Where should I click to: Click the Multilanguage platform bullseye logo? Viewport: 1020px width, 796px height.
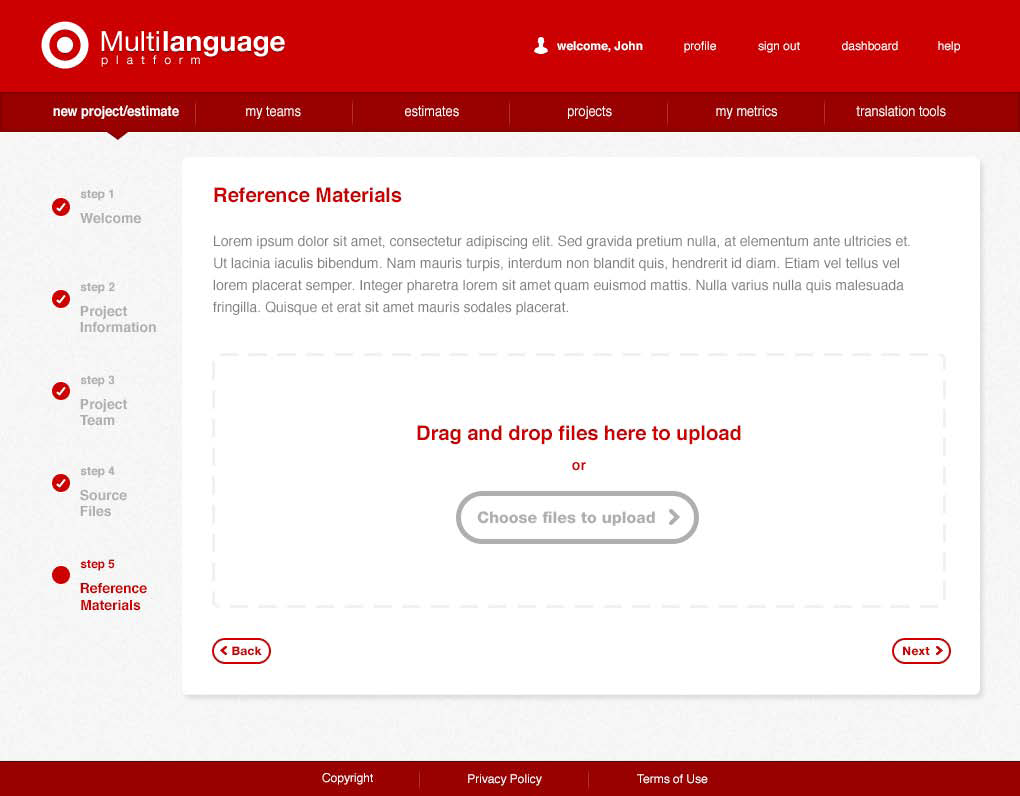tap(64, 45)
